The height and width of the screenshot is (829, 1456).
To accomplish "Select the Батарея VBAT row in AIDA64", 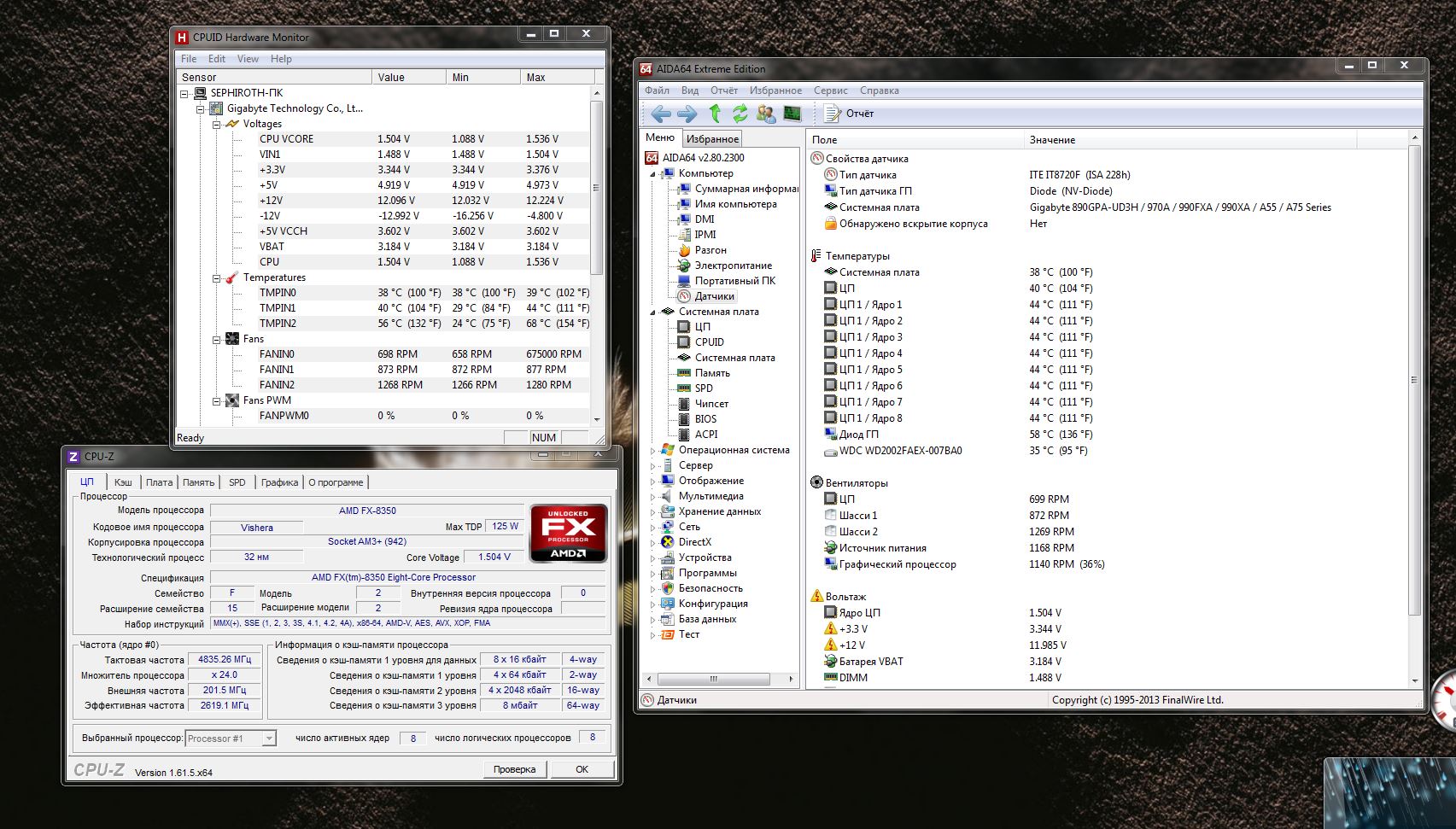I will pyautogui.click(x=1107, y=662).
